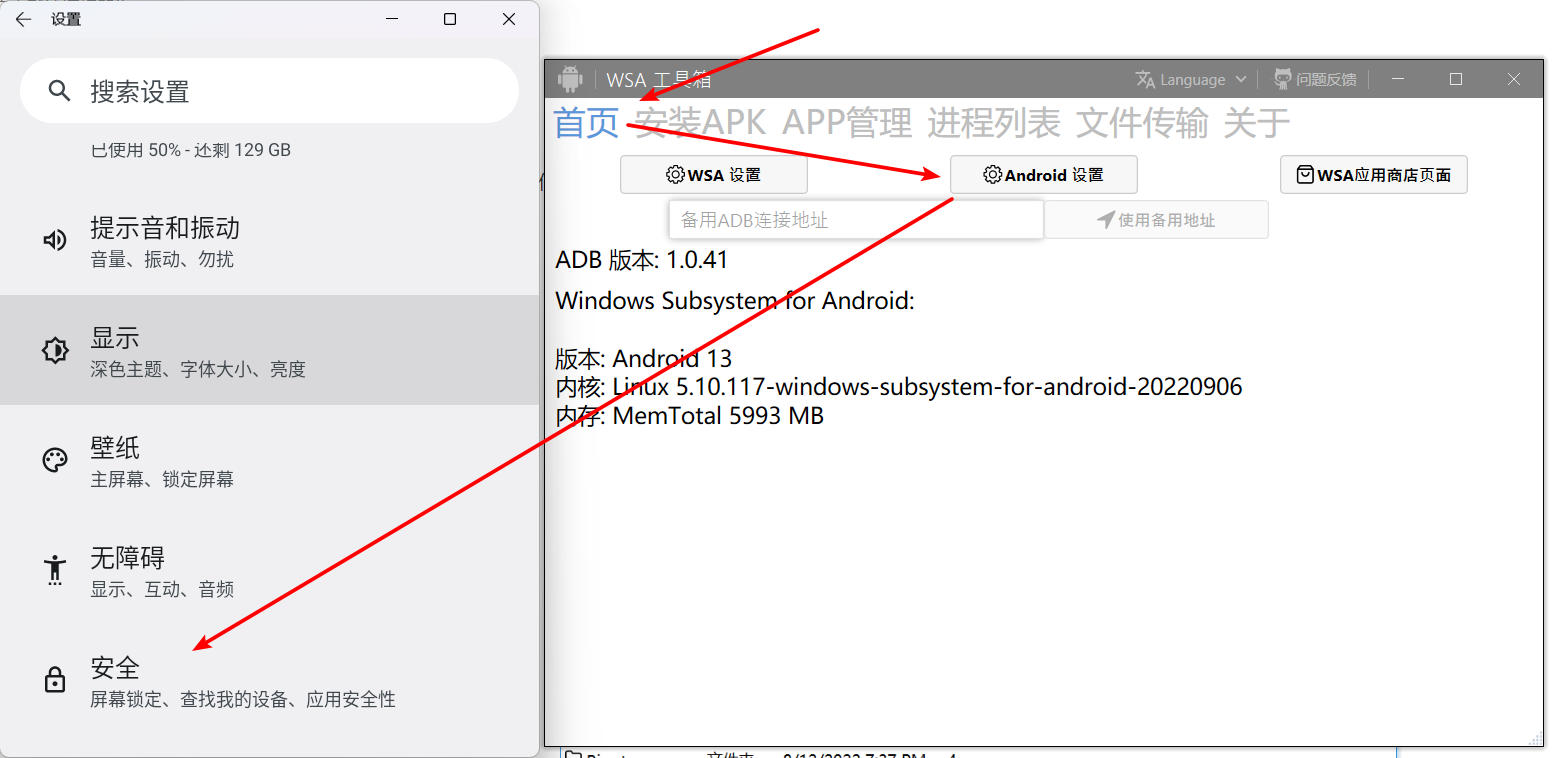Focus the 备用ADB连接地址 input field
The image size is (1559, 758).
(x=856, y=220)
